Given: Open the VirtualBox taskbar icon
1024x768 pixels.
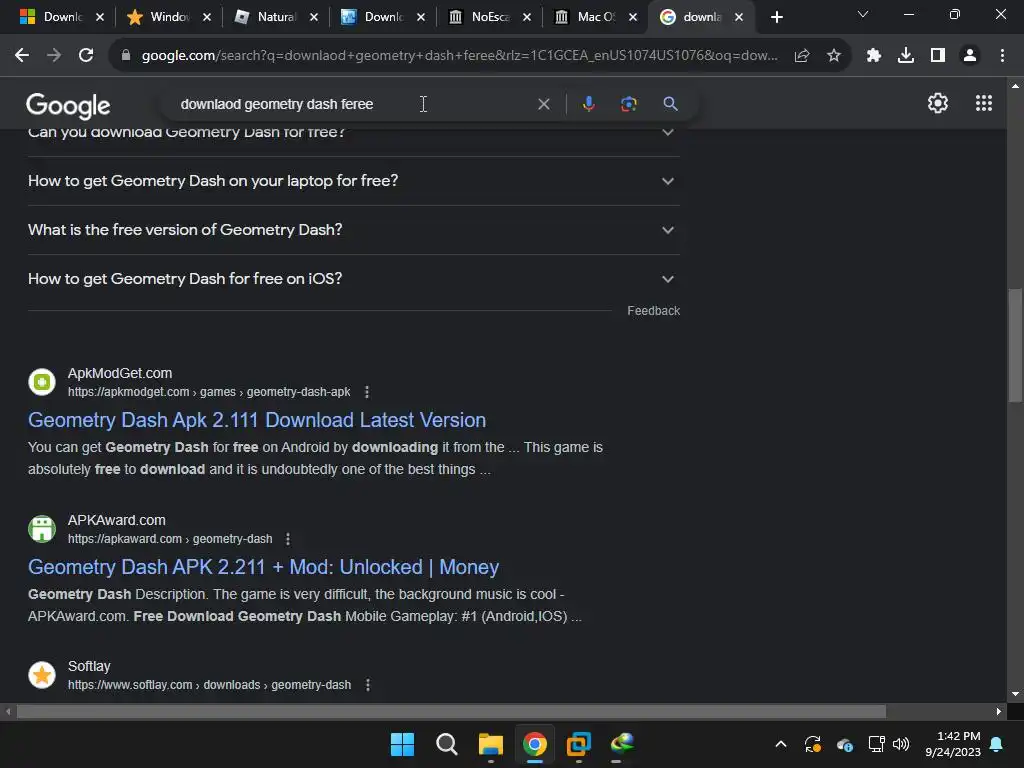Looking at the screenshot, I should [579, 744].
